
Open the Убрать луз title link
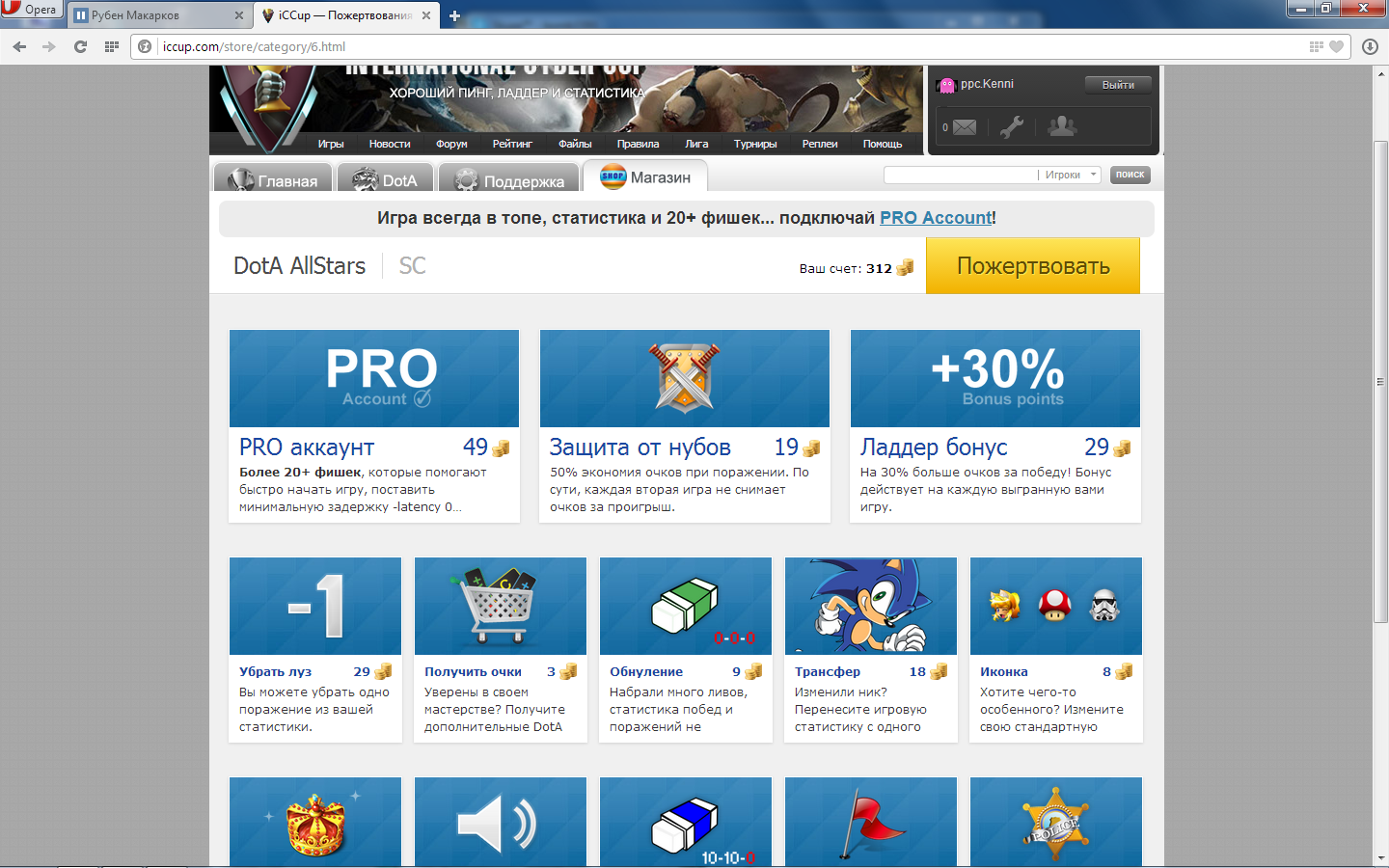pos(276,672)
